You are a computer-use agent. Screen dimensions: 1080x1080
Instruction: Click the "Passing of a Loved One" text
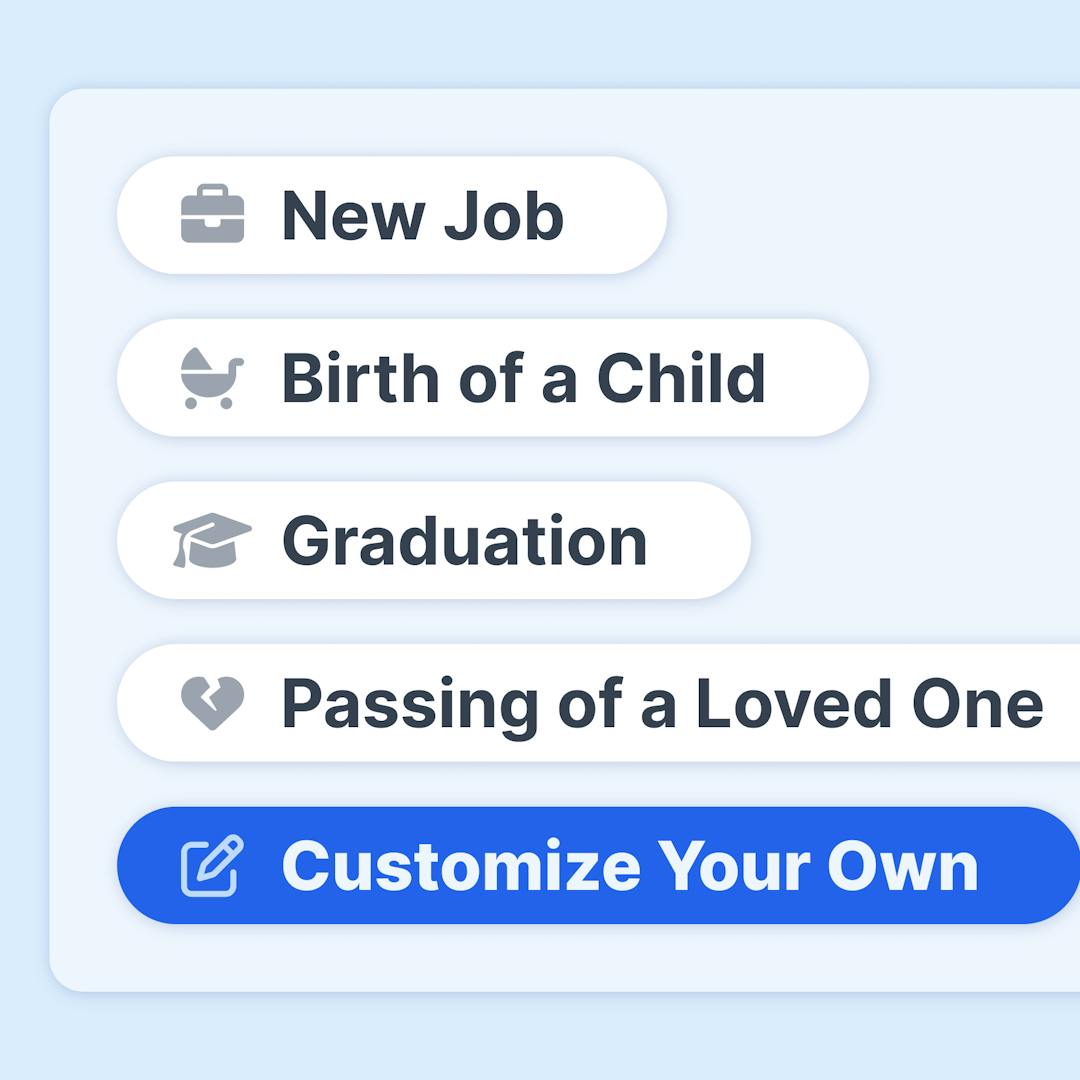pyautogui.click(x=662, y=703)
